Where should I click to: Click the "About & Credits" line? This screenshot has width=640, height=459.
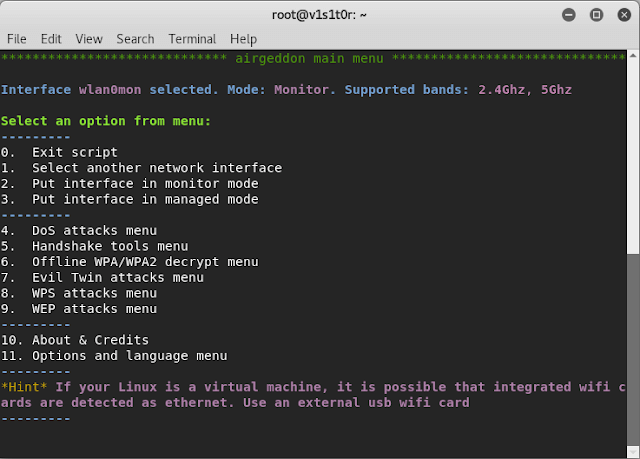90,340
